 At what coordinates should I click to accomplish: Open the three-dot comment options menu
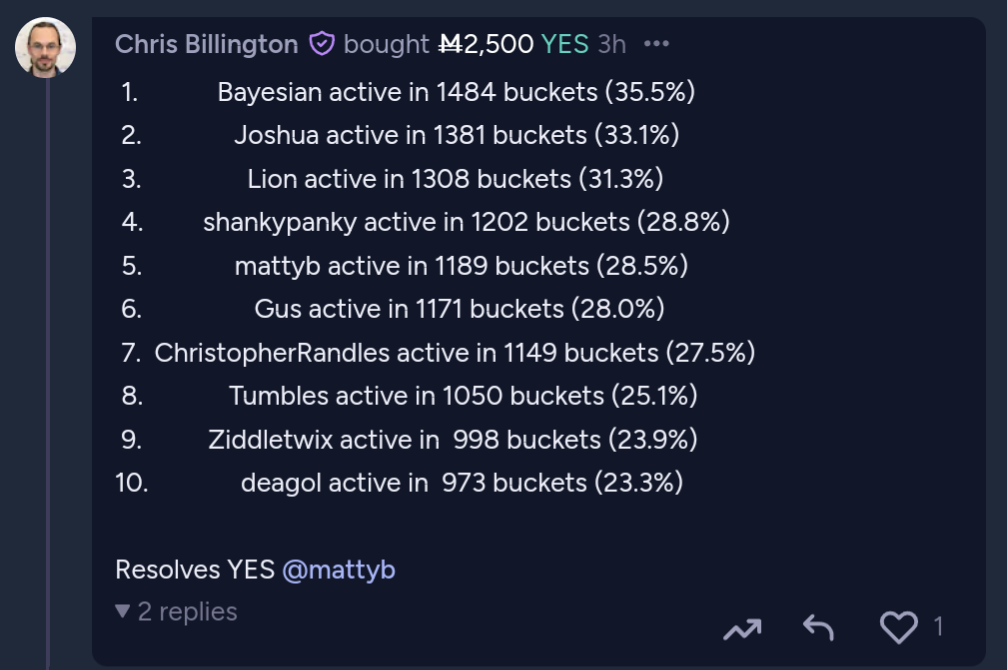click(x=656, y=44)
